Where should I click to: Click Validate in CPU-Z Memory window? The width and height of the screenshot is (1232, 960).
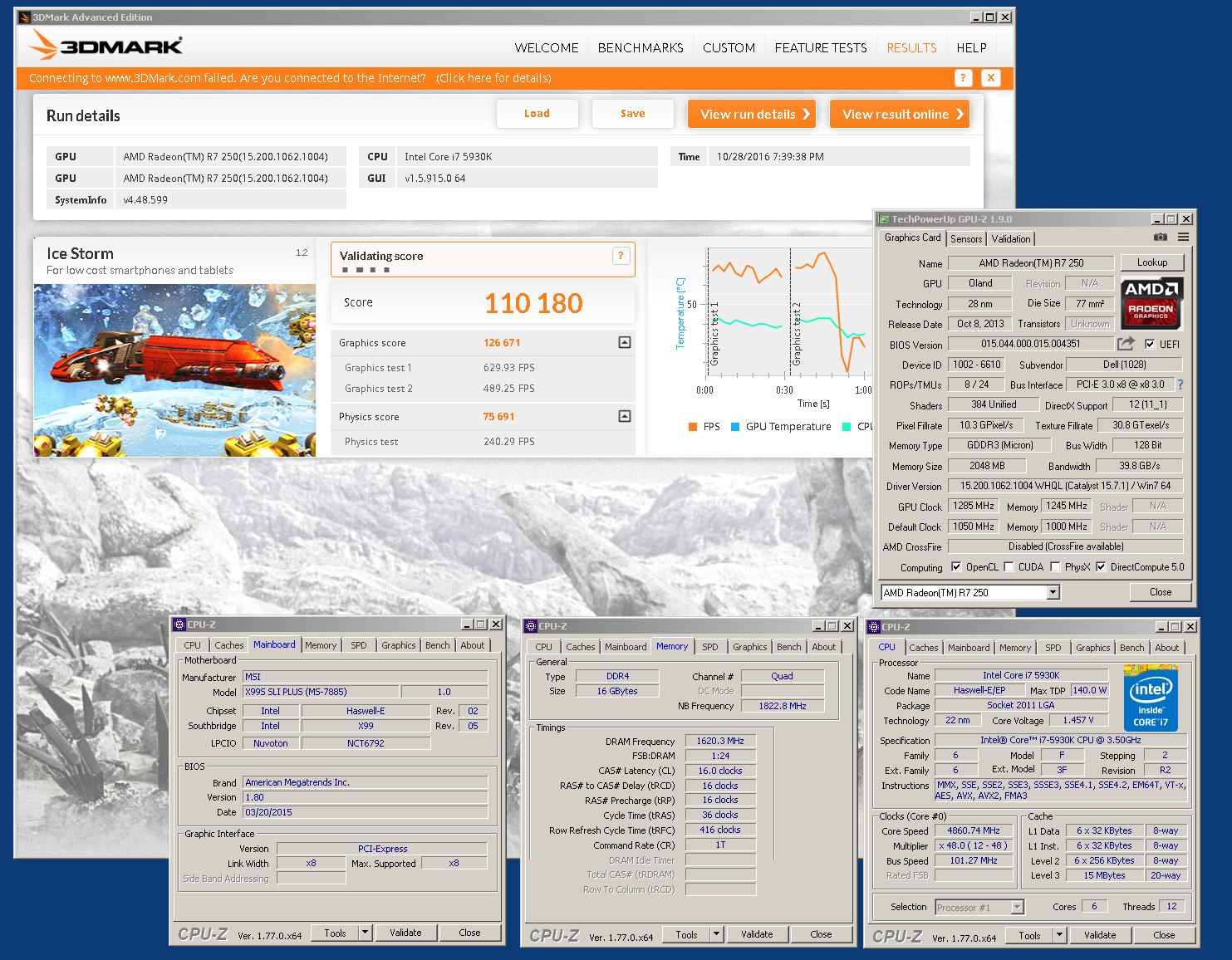(757, 934)
